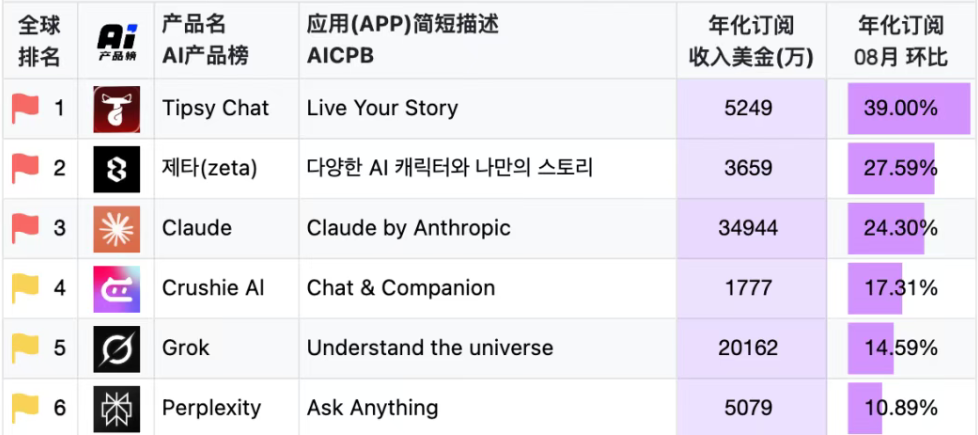Select the 年化订阅 08月 环比 header
This screenshot has width=978, height=435.
pos(901,41)
